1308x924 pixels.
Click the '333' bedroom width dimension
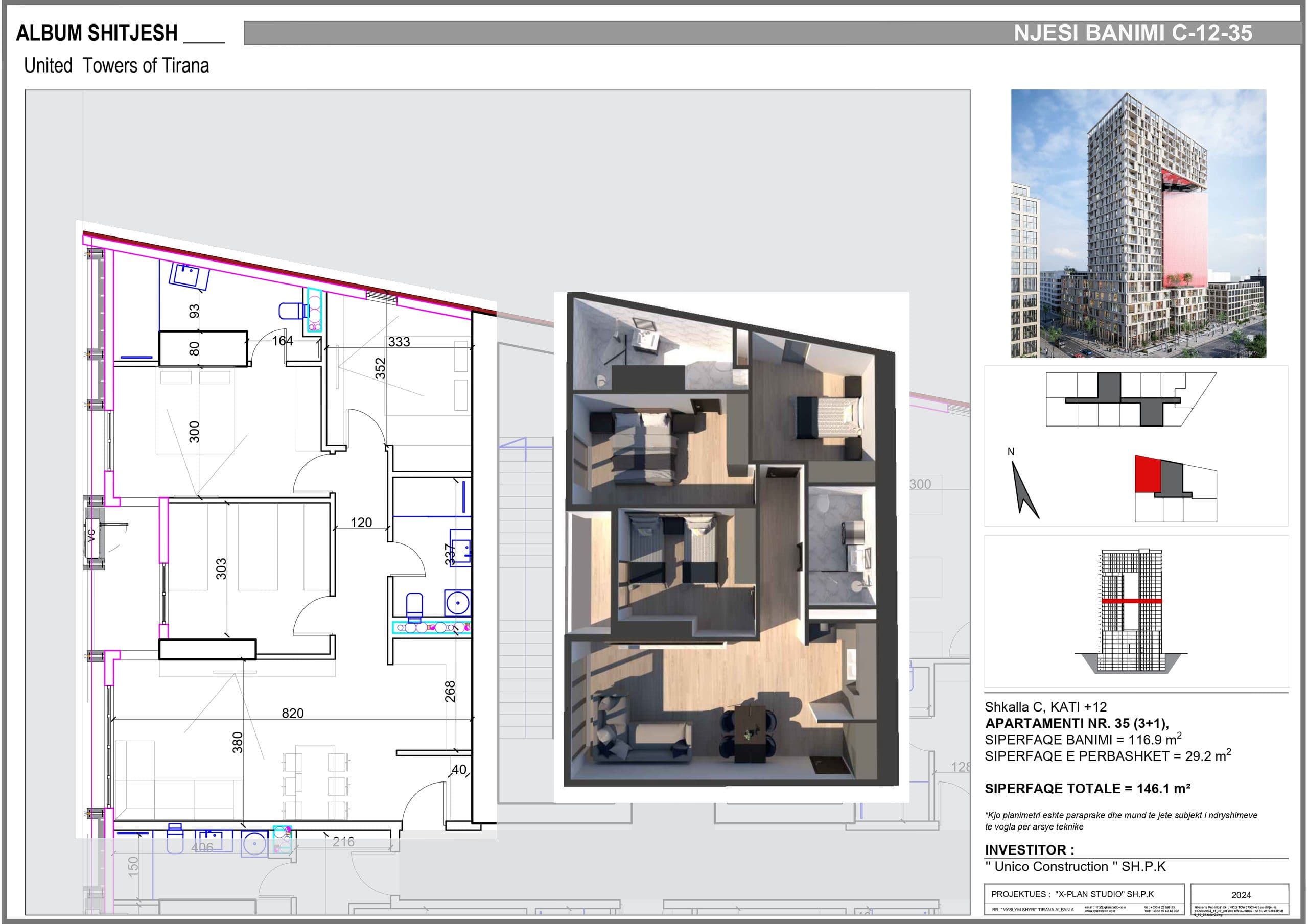399,342
